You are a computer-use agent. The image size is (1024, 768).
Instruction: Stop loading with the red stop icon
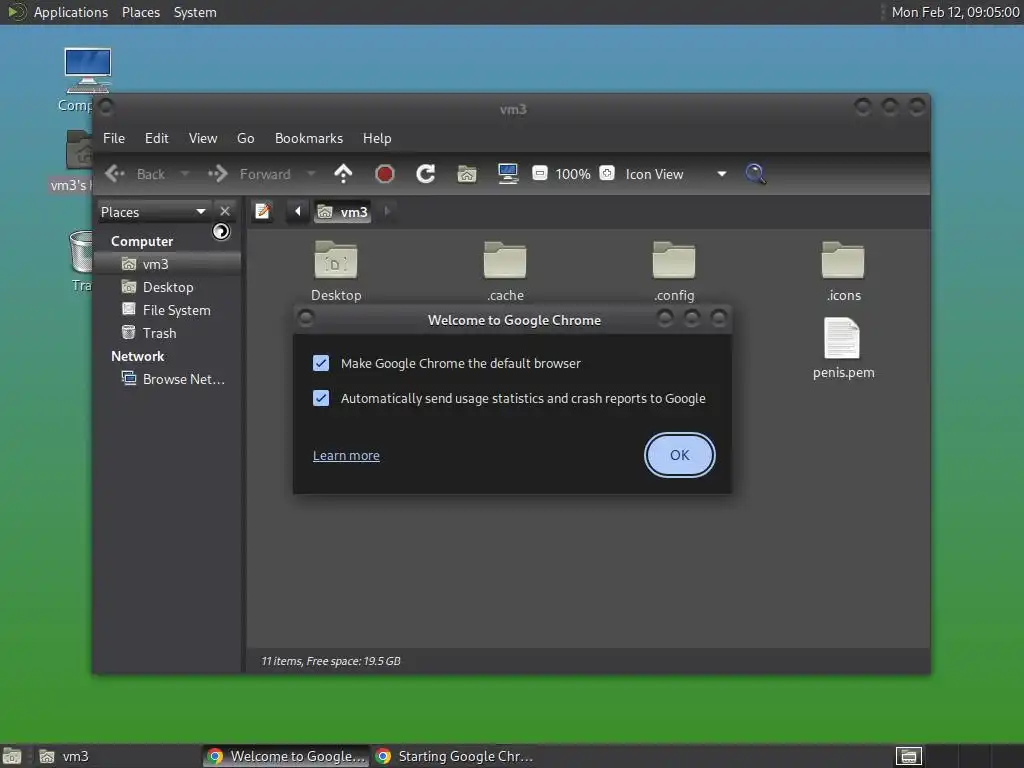(x=385, y=174)
